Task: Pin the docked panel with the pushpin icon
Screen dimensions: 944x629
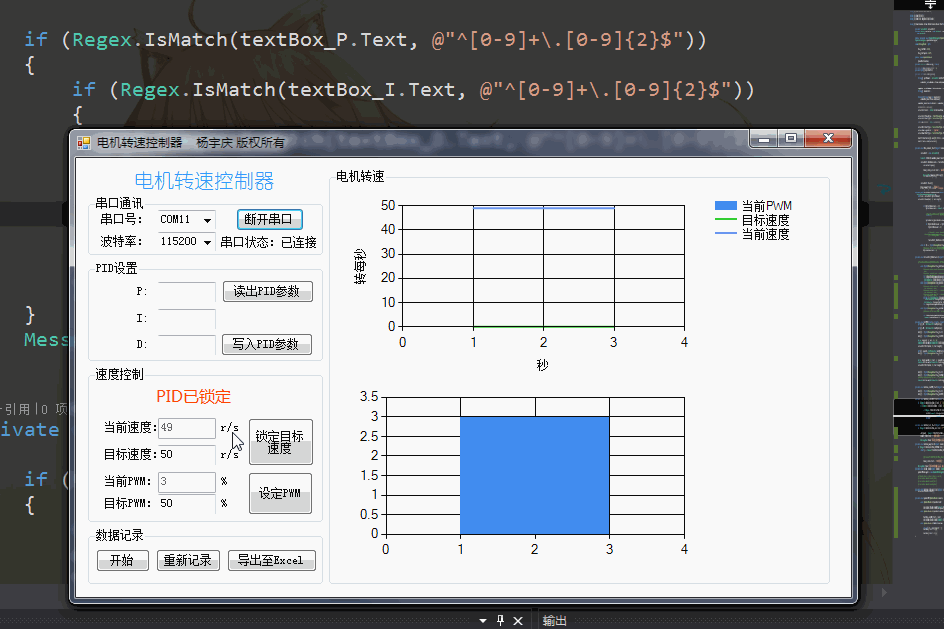Action: click(501, 621)
